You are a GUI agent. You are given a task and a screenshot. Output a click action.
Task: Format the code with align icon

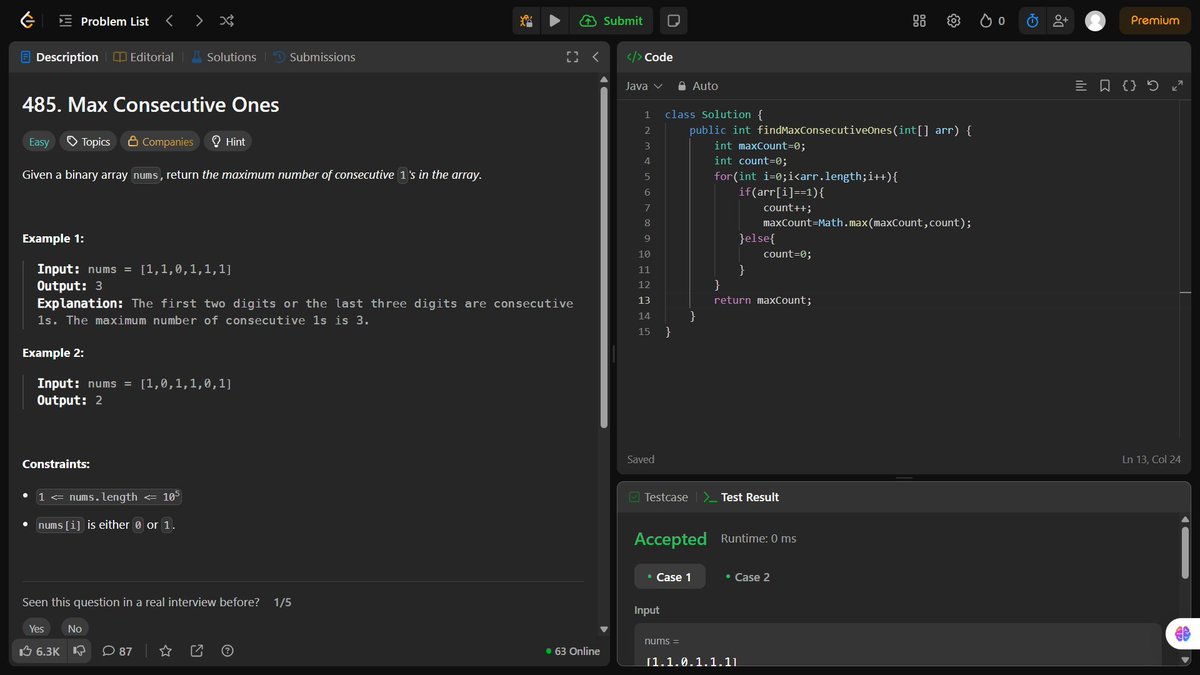1081,86
